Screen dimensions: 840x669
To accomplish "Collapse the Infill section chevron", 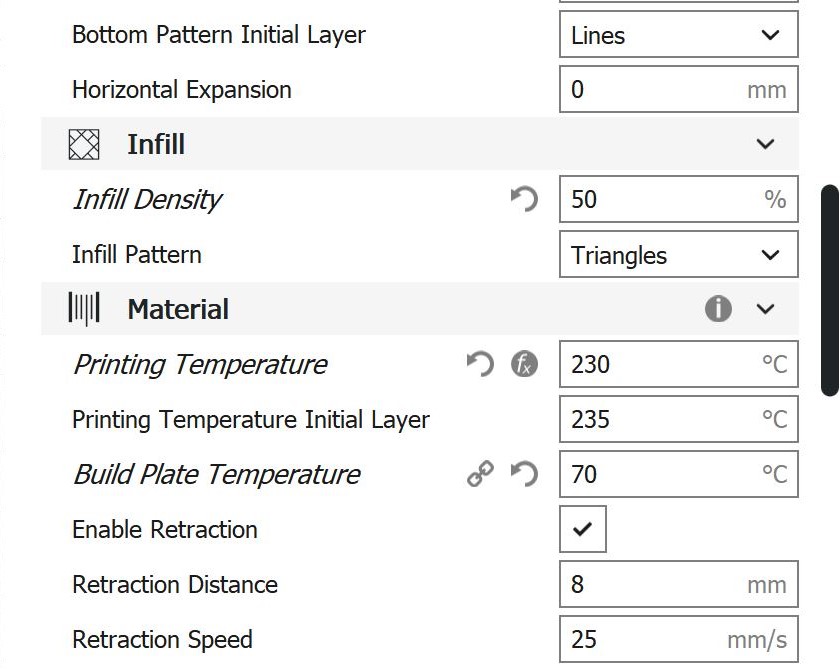I will click(766, 144).
